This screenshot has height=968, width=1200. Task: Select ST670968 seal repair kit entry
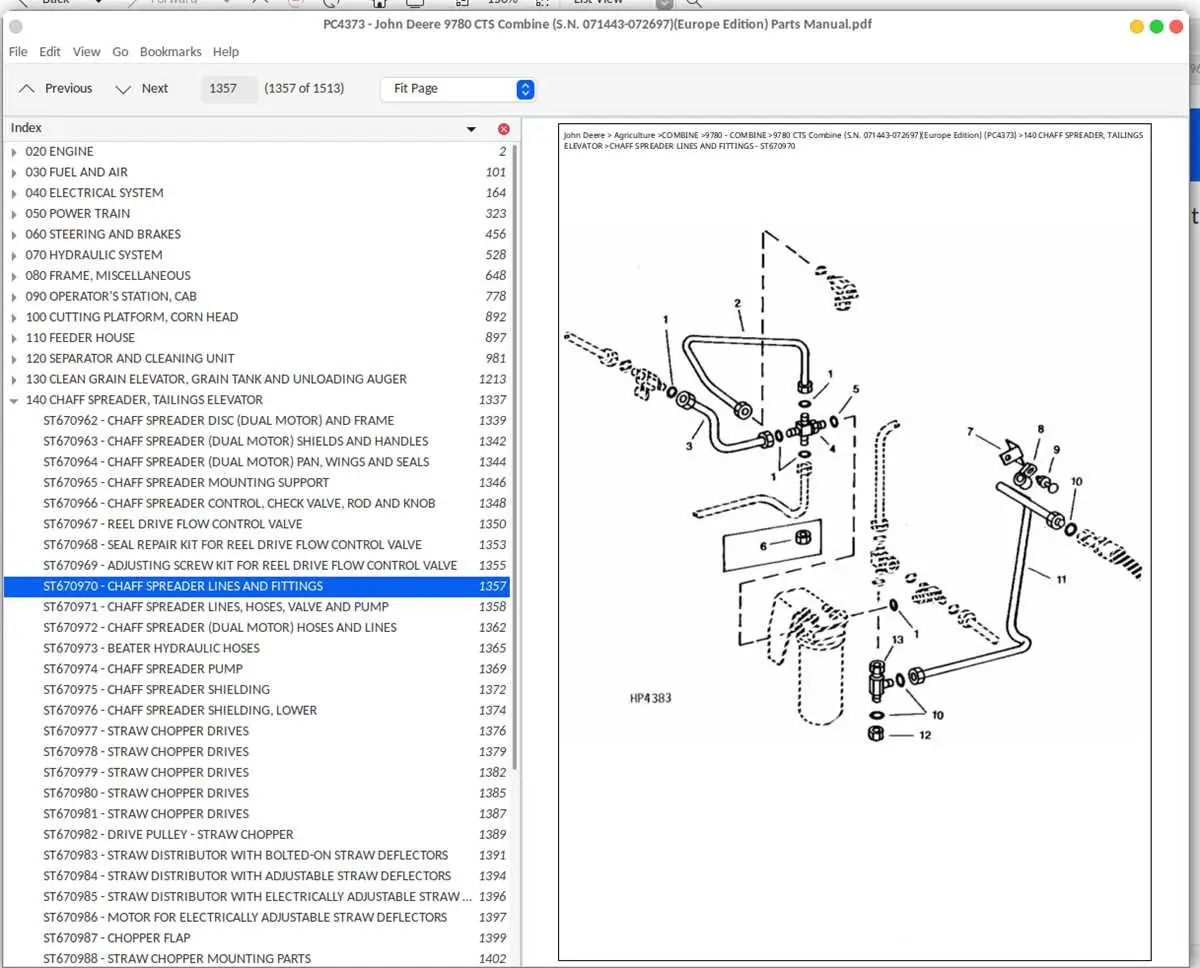coord(257,545)
